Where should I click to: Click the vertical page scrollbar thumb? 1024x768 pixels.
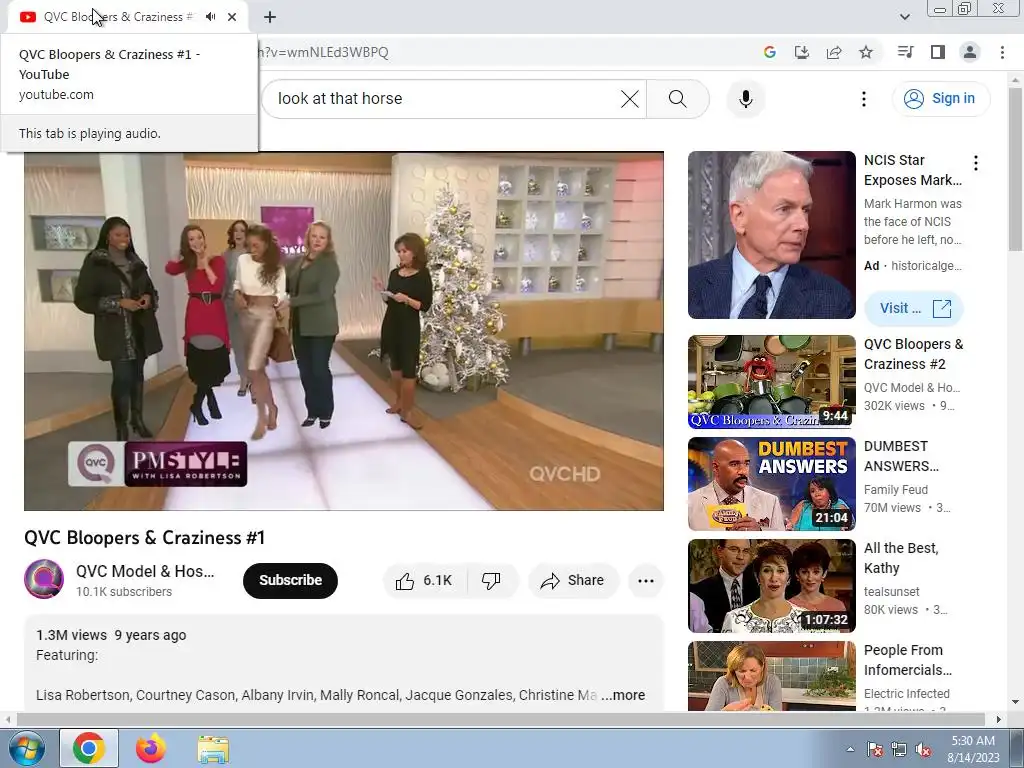pyautogui.click(x=1016, y=168)
